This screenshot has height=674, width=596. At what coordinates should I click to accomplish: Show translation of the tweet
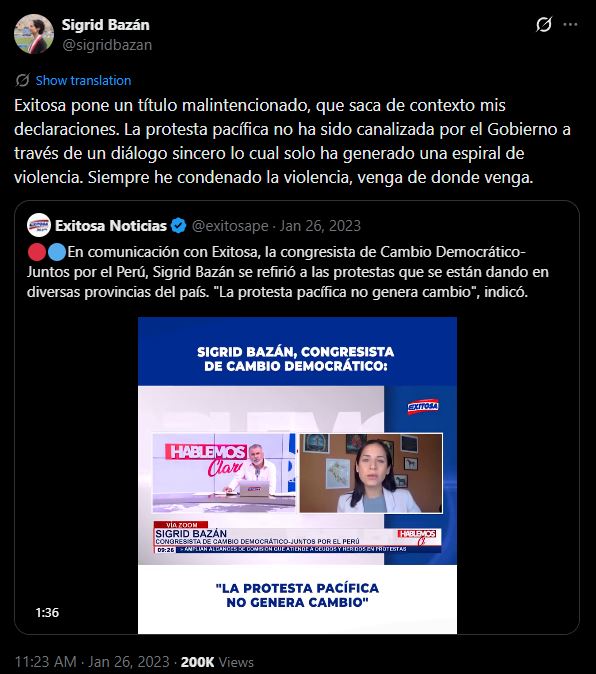pyautogui.click(x=83, y=80)
